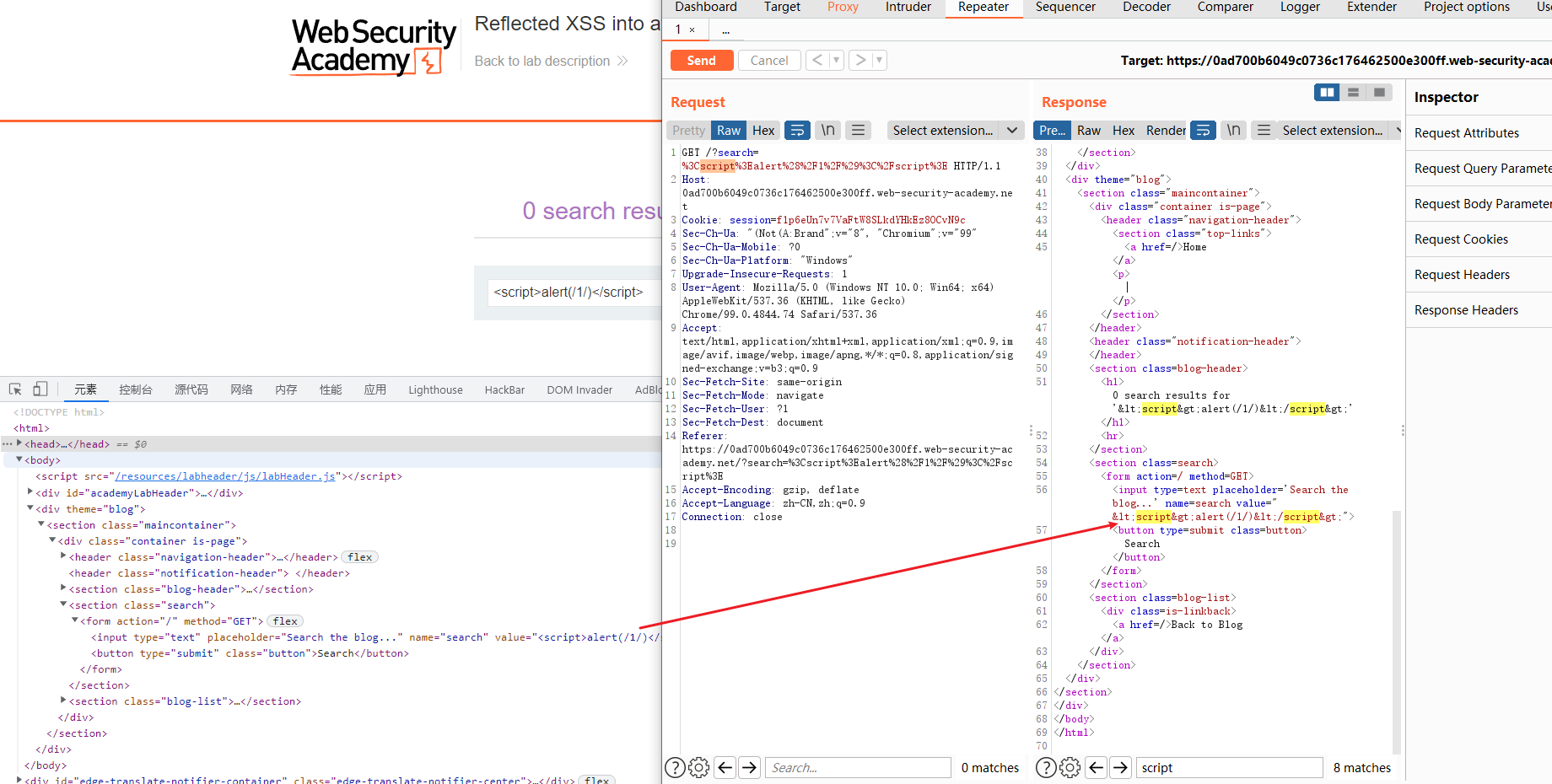Click the Response panel vertical scrollbar
Screen dimensions: 1552x784
click(x=1397, y=632)
